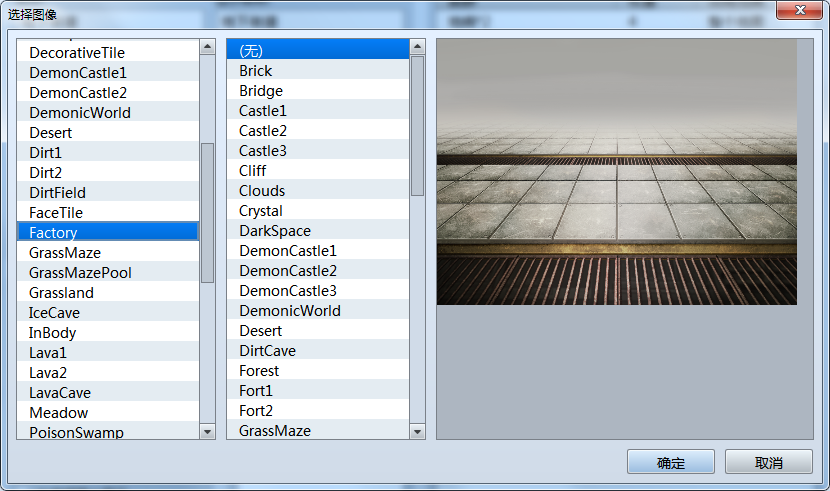Viewport: 830px width, 491px height.
Task: Select Bridge in the middle list
Action: coord(318,90)
